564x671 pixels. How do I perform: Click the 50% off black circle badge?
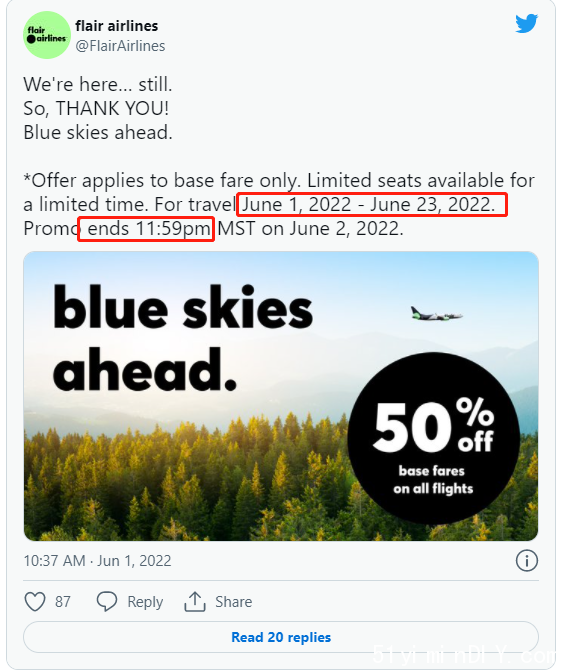click(433, 438)
